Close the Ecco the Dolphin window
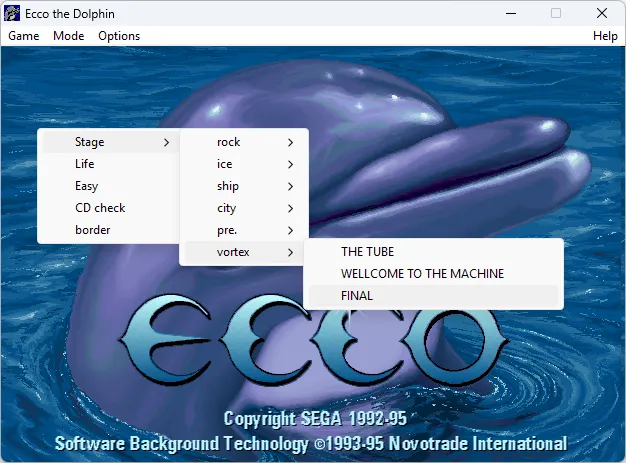 602,13
